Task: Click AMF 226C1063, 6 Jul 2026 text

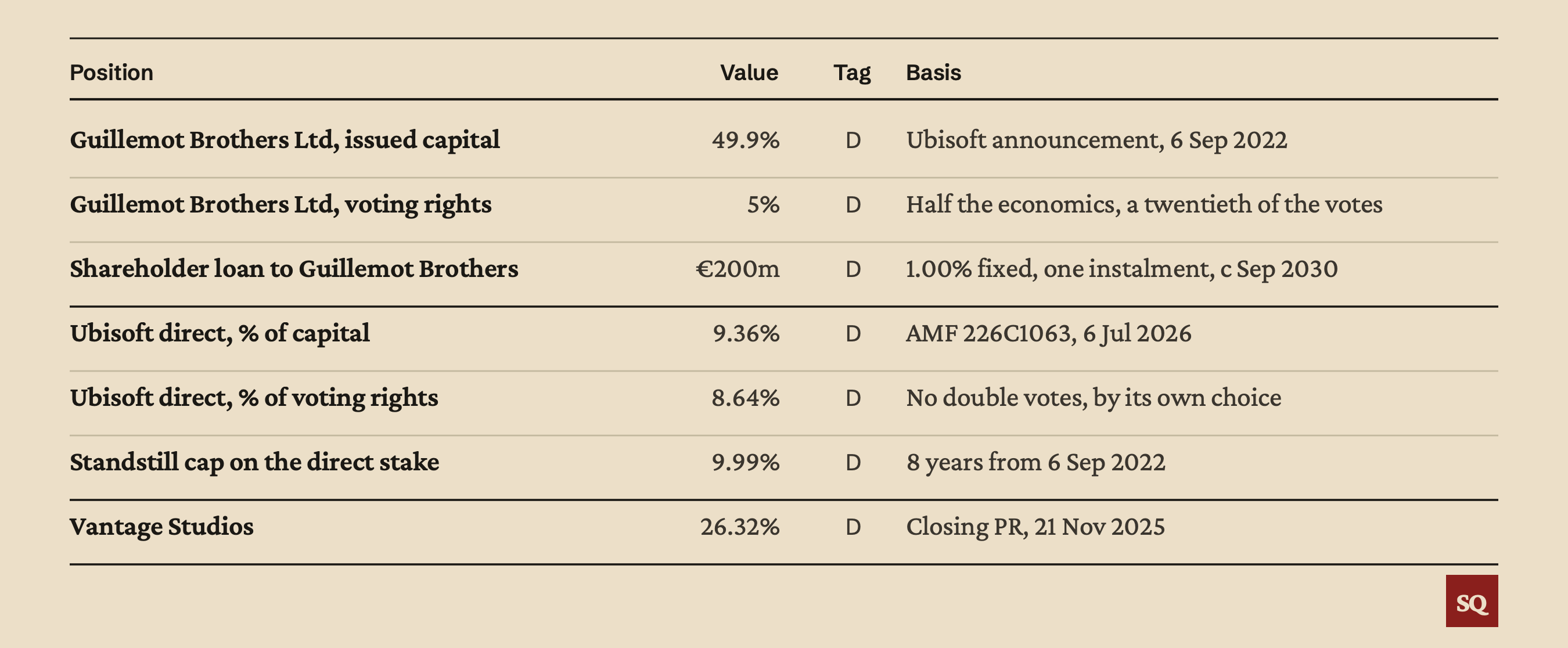Action: [1048, 334]
